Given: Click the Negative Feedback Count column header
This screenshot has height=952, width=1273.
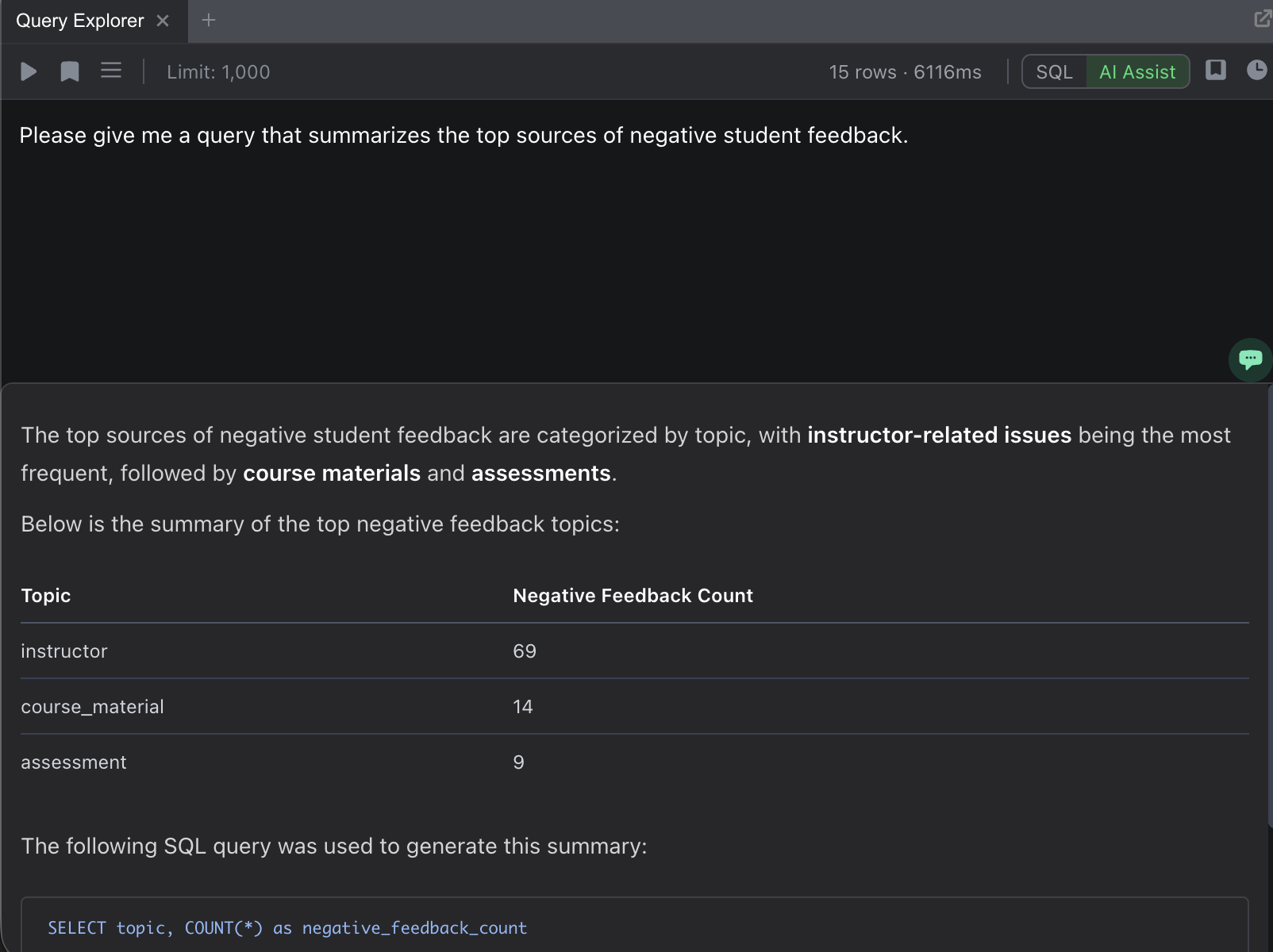Looking at the screenshot, I should tap(633, 596).
